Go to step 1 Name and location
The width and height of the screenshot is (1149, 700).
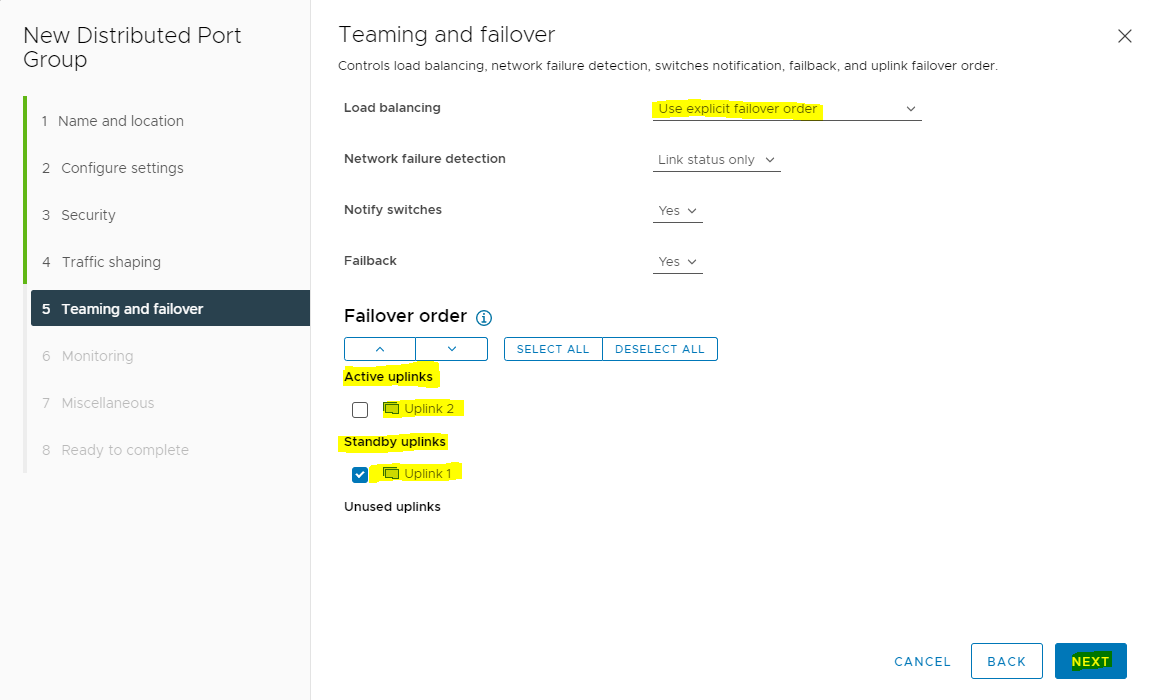pos(112,121)
